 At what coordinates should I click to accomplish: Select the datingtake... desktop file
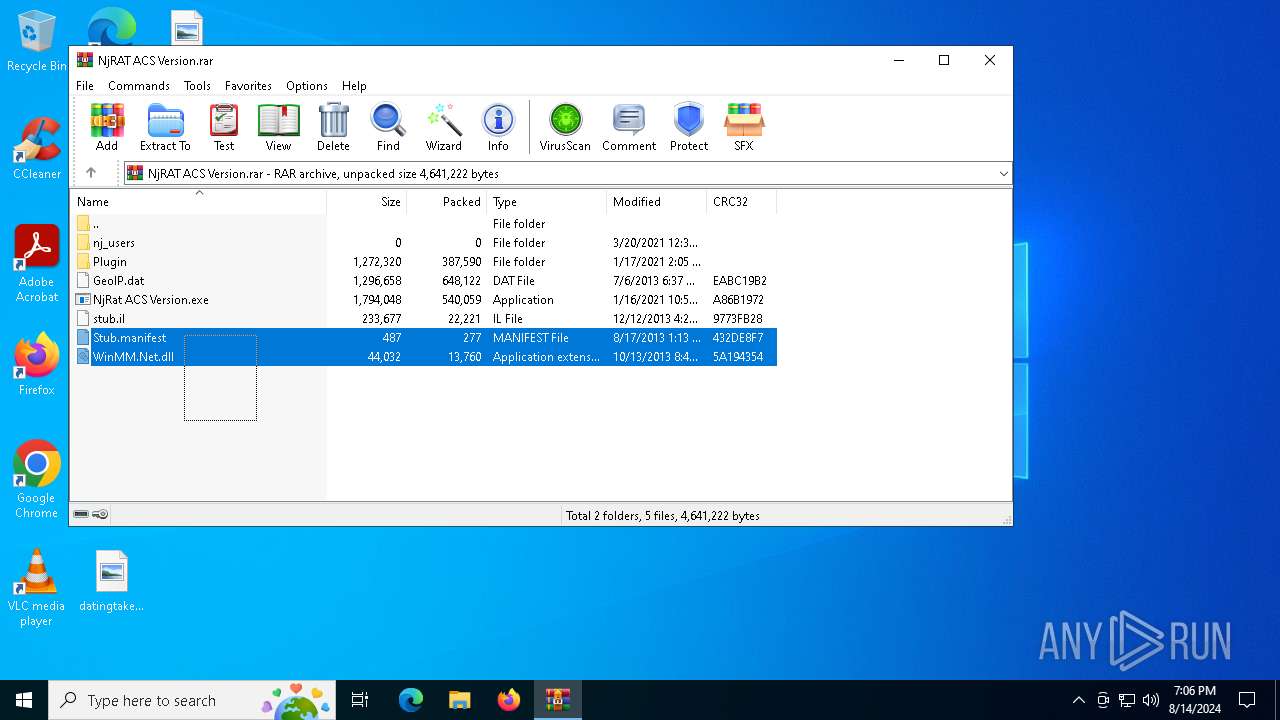coord(112,581)
